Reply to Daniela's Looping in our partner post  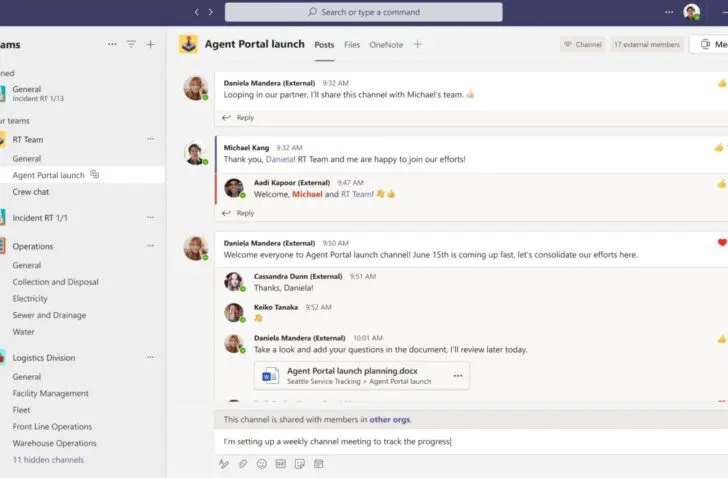click(238, 118)
